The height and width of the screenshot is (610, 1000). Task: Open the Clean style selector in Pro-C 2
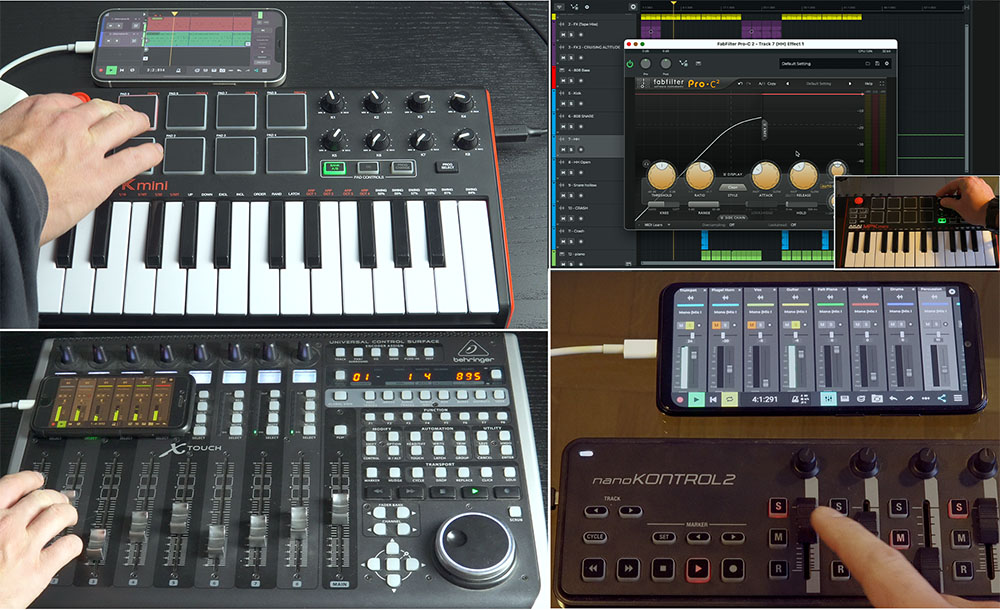coord(732,188)
